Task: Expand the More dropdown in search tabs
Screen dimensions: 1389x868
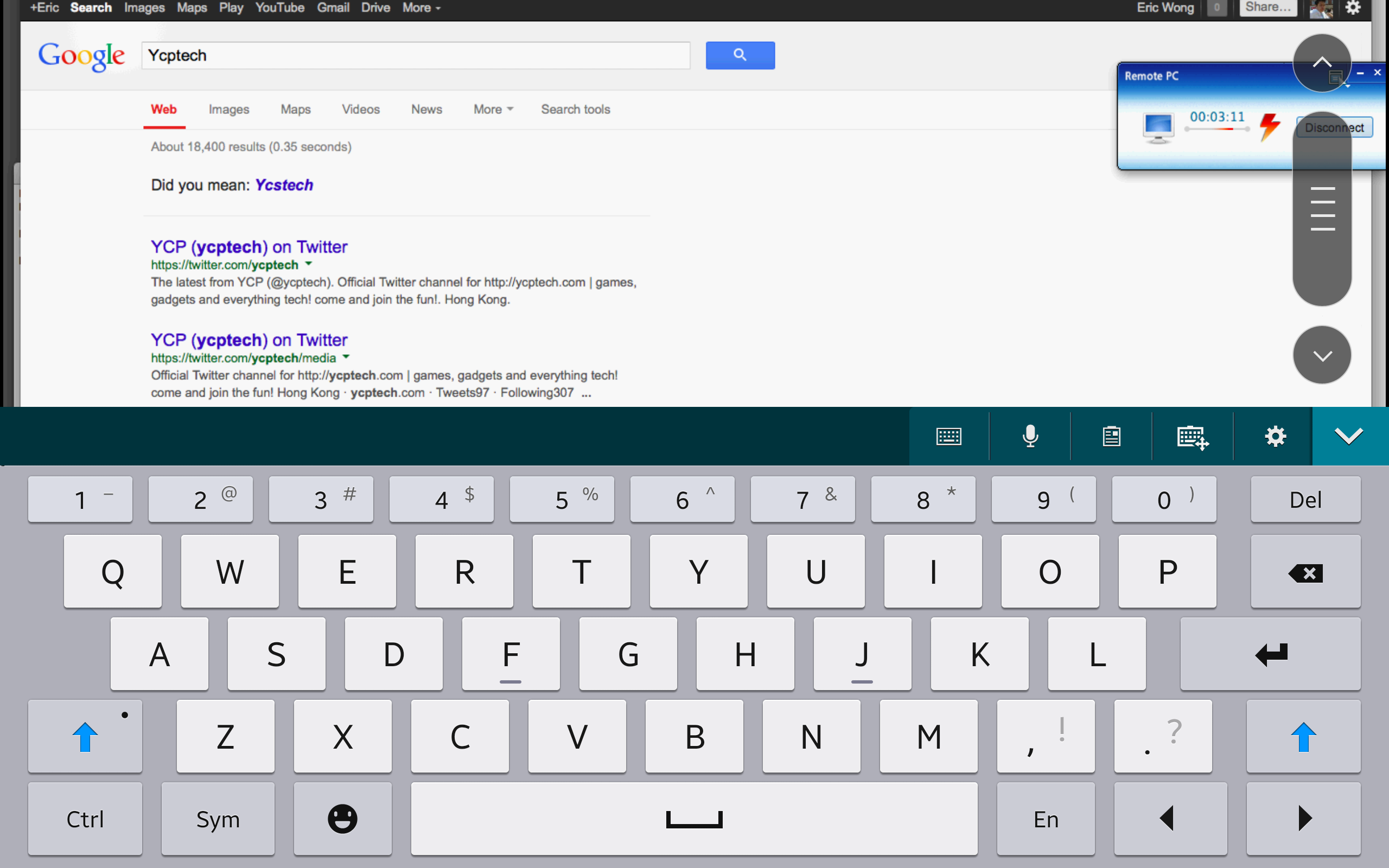Action: 493,109
